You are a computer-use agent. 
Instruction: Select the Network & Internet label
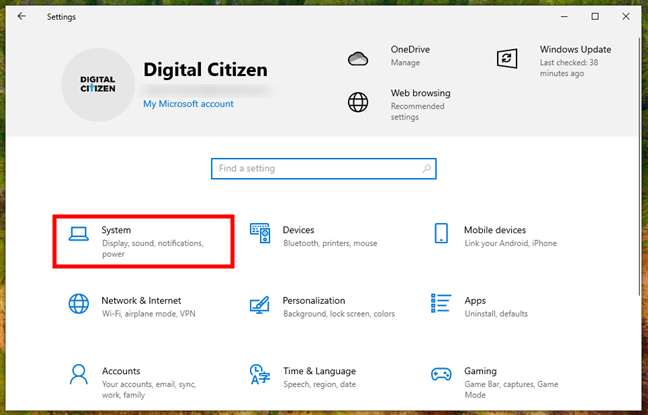pos(141,301)
